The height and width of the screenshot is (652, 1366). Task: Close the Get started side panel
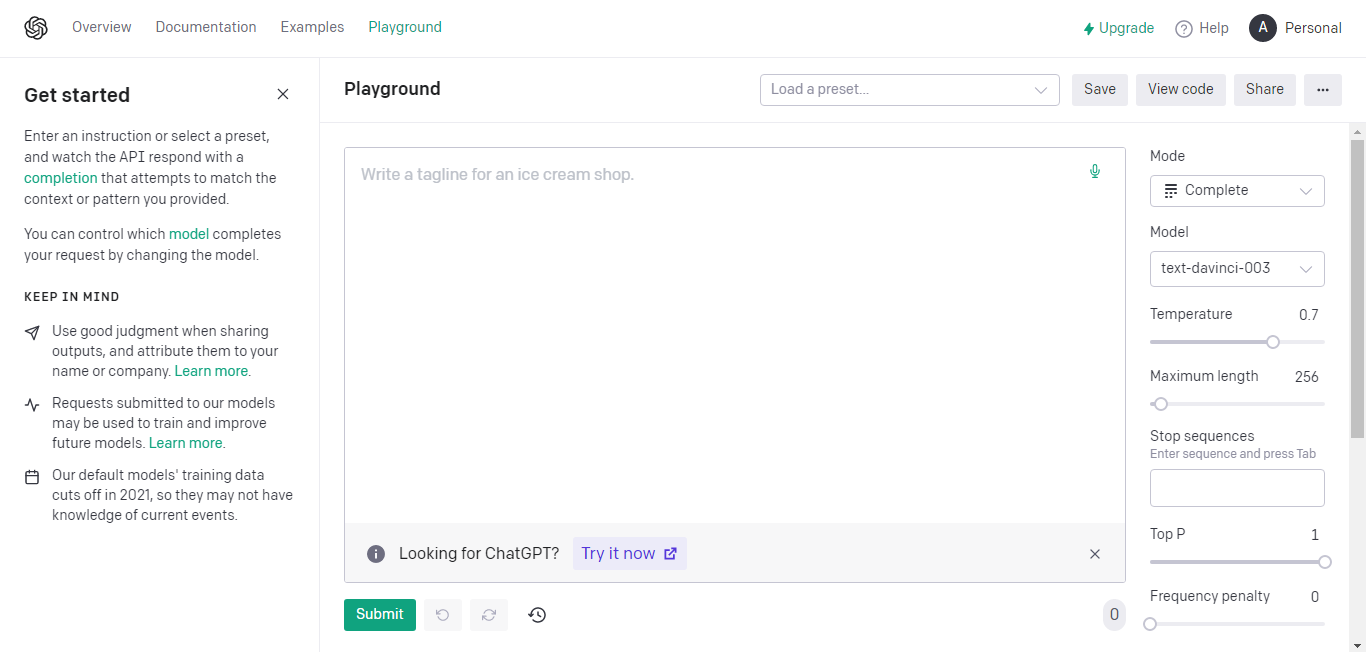pyautogui.click(x=283, y=94)
